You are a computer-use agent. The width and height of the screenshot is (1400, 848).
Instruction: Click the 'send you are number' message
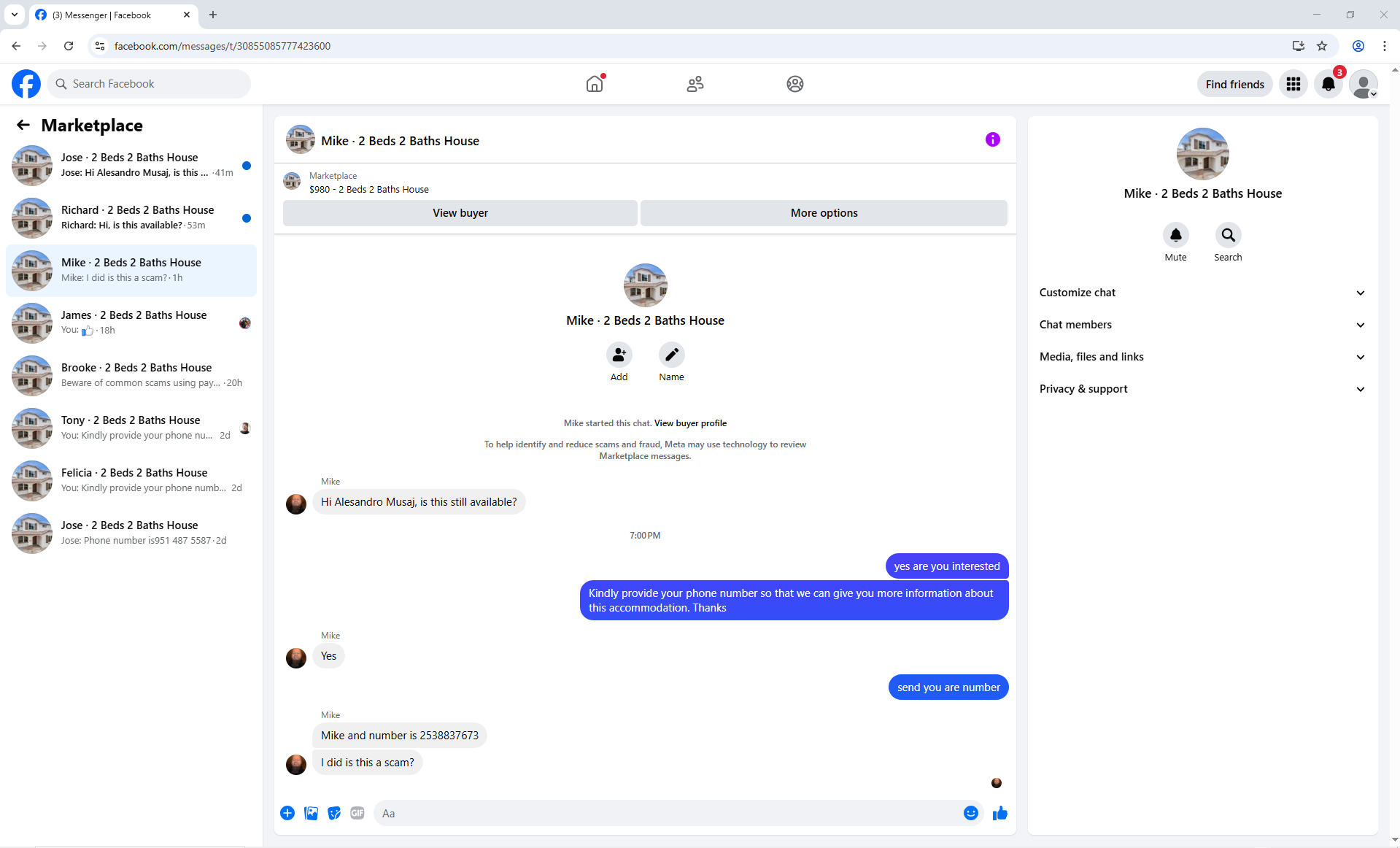pyautogui.click(x=948, y=687)
